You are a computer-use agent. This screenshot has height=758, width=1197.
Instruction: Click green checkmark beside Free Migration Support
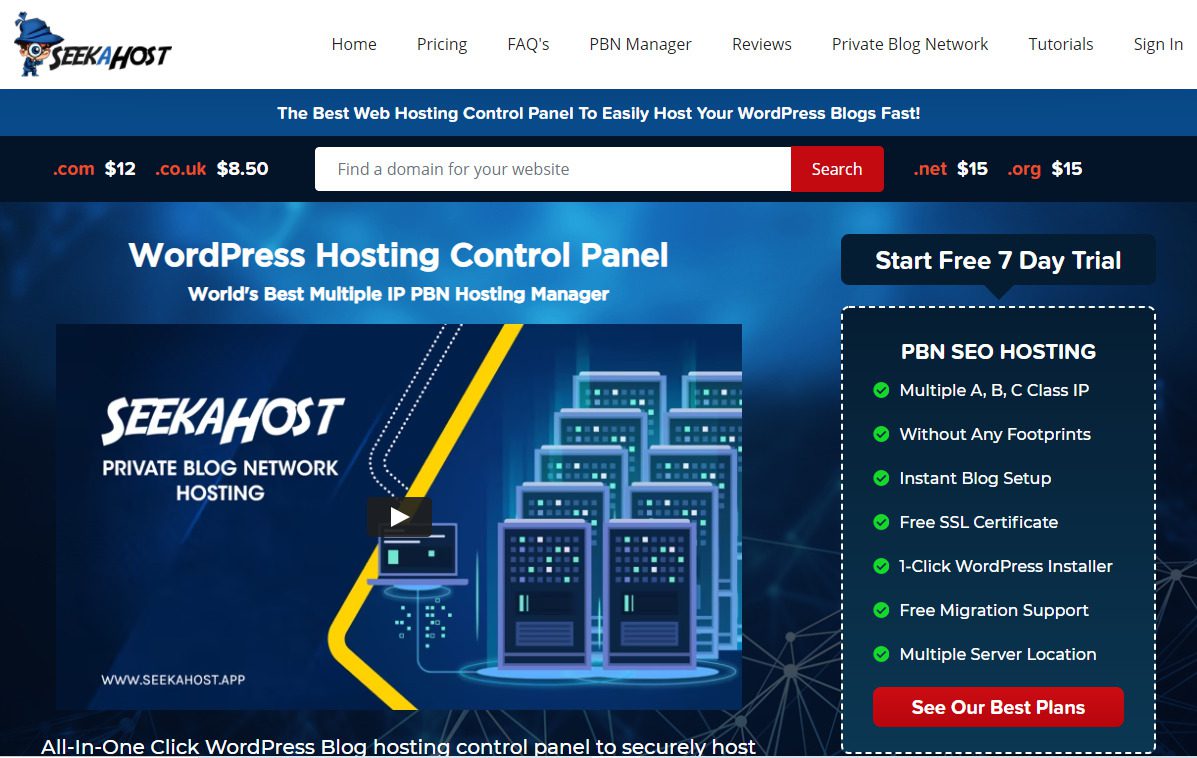881,610
